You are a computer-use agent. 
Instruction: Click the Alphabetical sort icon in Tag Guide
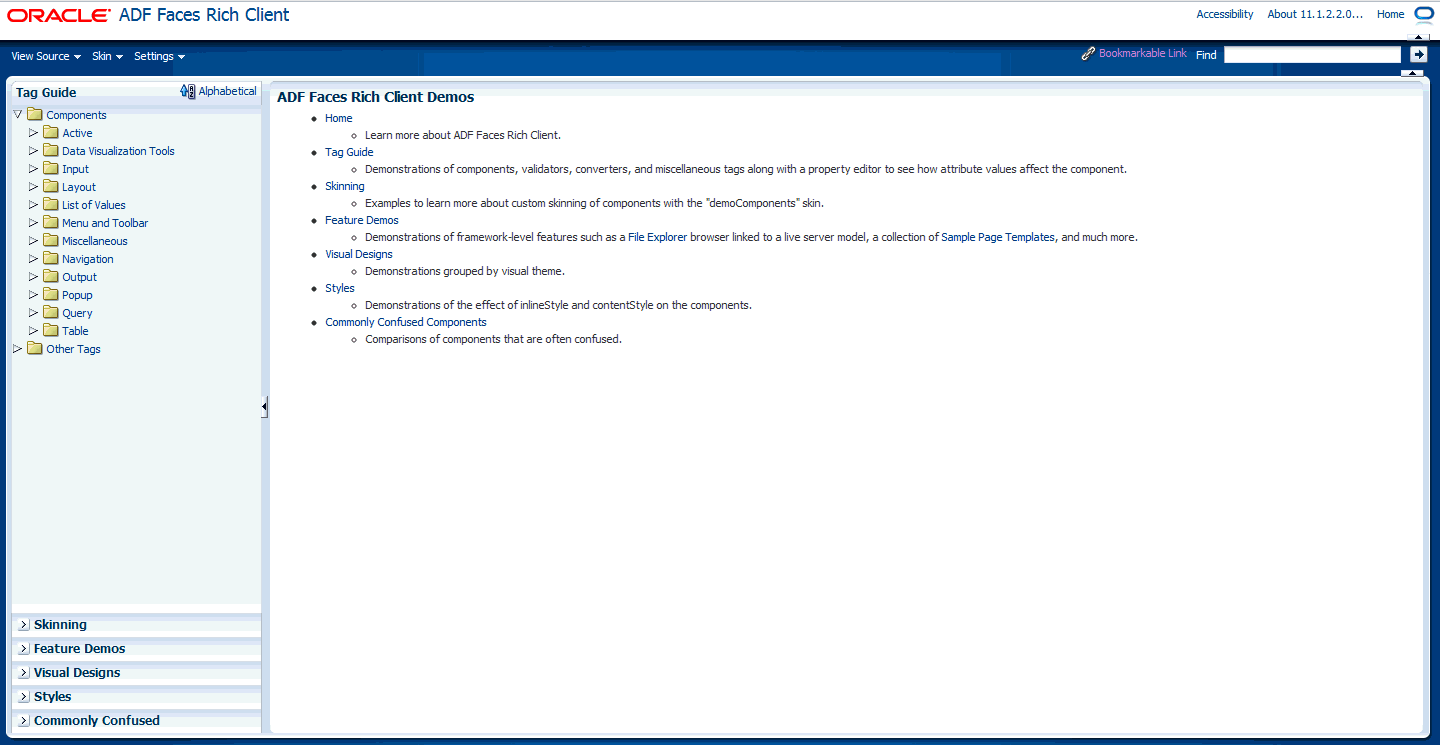(x=187, y=90)
